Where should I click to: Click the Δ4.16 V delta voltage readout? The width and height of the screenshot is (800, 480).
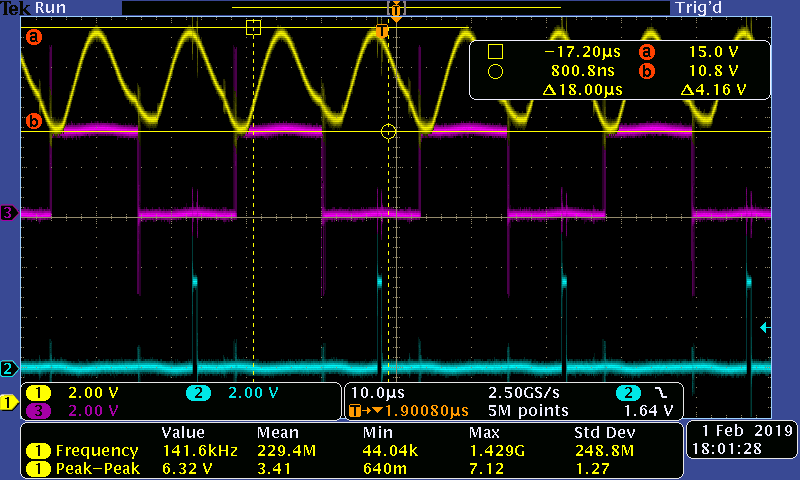pyautogui.click(x=713, y=90)
